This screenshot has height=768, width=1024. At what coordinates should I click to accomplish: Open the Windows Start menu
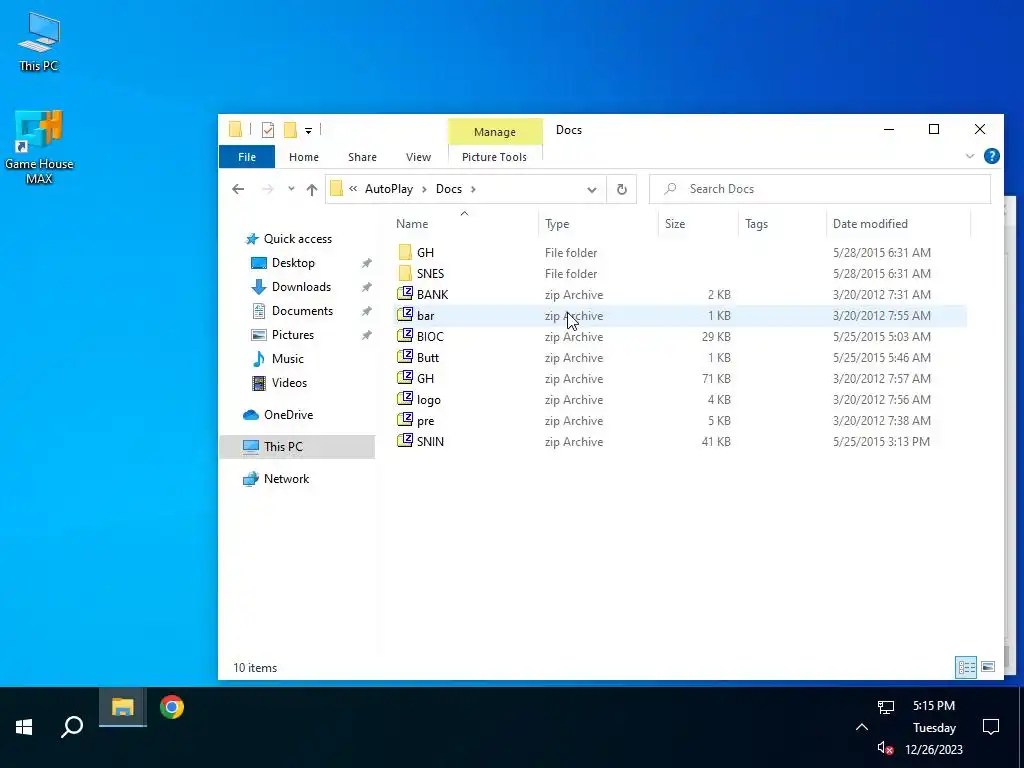[24, 727]
